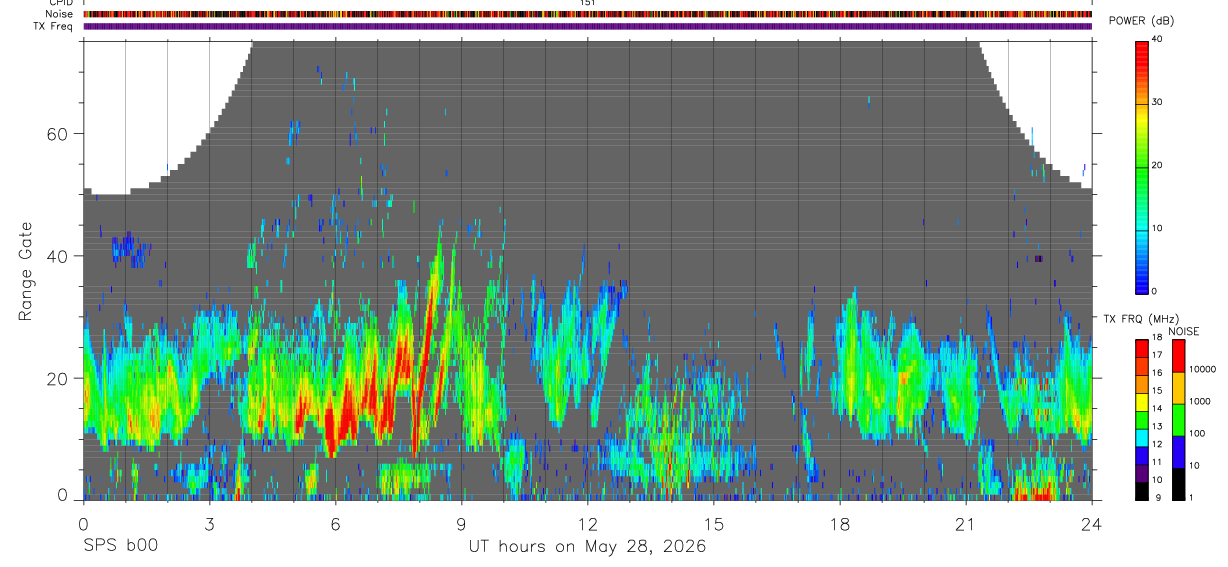
Task: Click the SPS b00 label
Action: pos(120,546)
